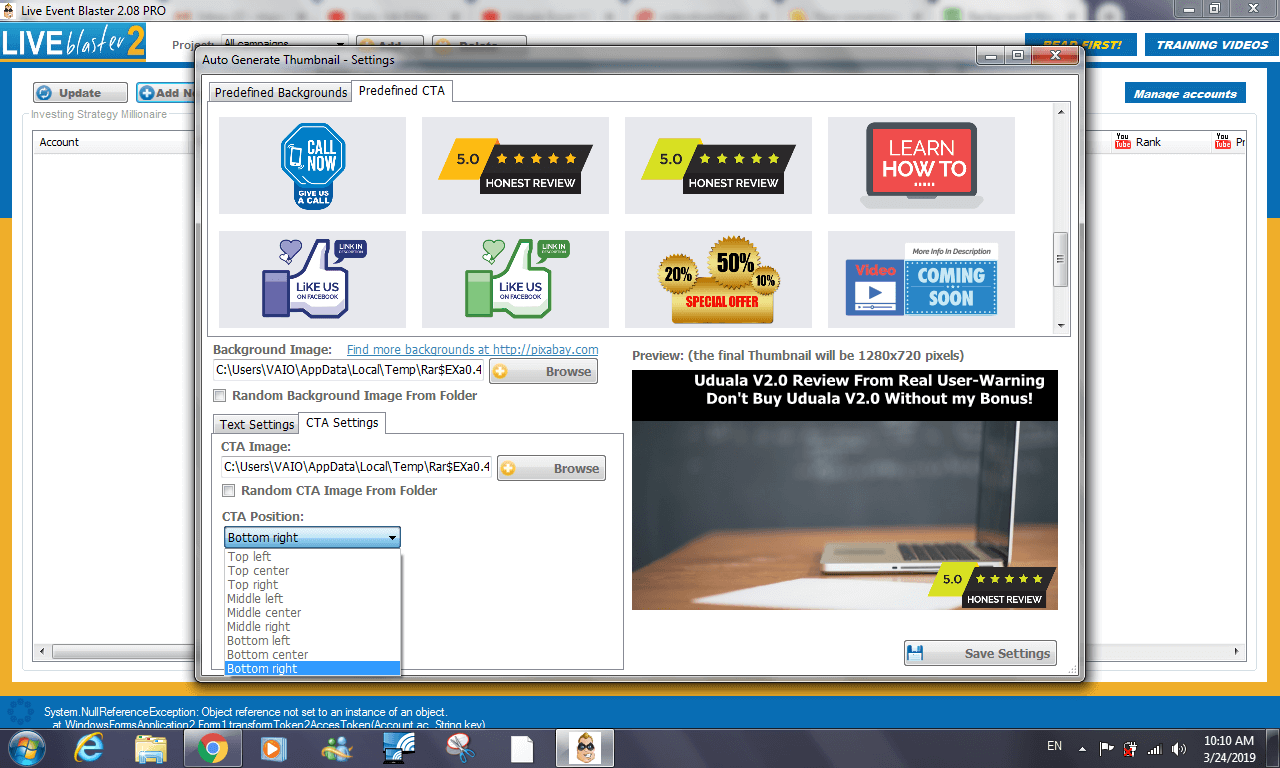Open the pixabay backgrounds link
Screen dimensions: 1280x768
pyautogui.click(x=472, y=350)
